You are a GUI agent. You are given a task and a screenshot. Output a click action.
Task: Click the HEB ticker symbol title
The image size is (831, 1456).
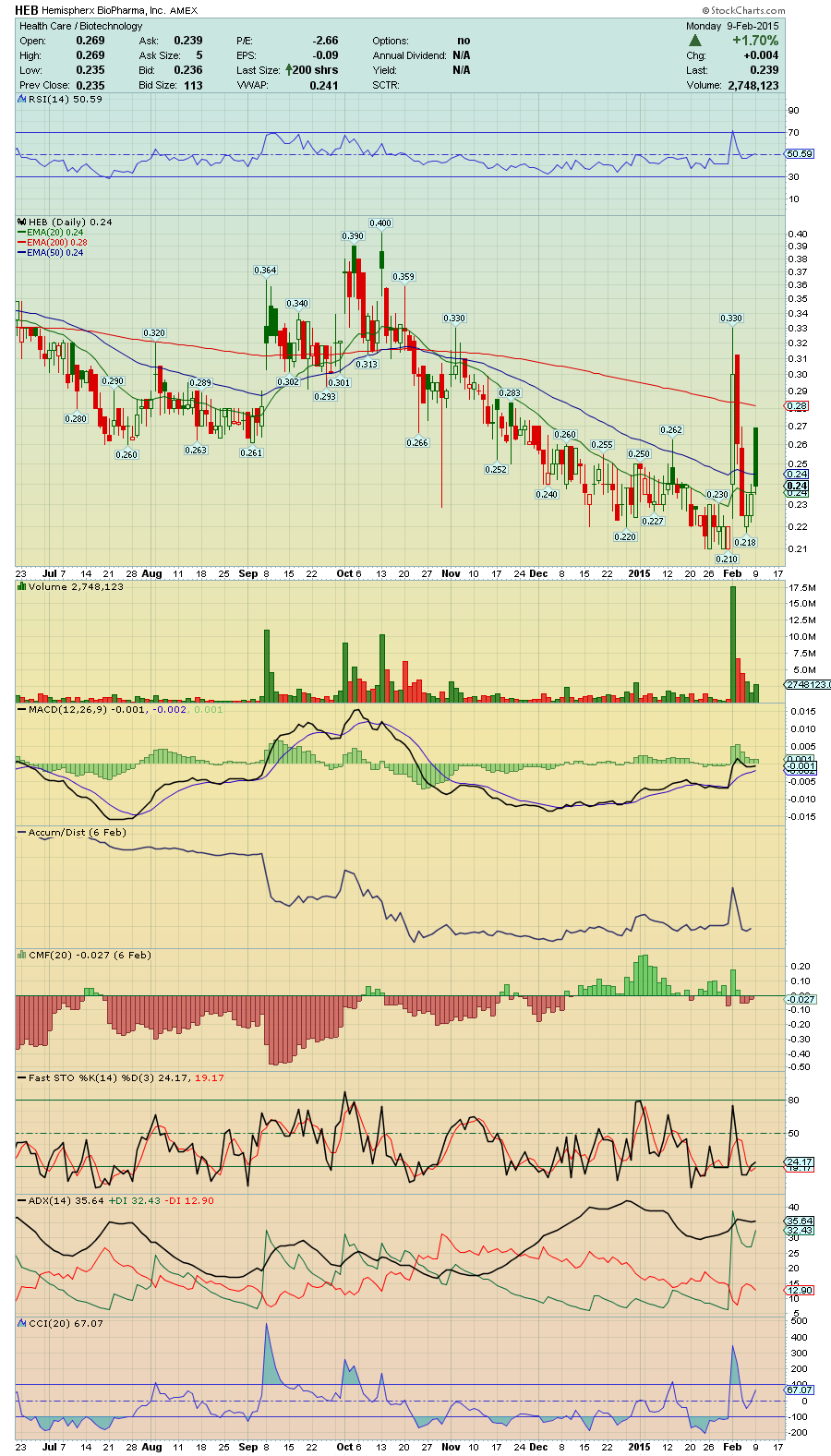tap(27, 10)
